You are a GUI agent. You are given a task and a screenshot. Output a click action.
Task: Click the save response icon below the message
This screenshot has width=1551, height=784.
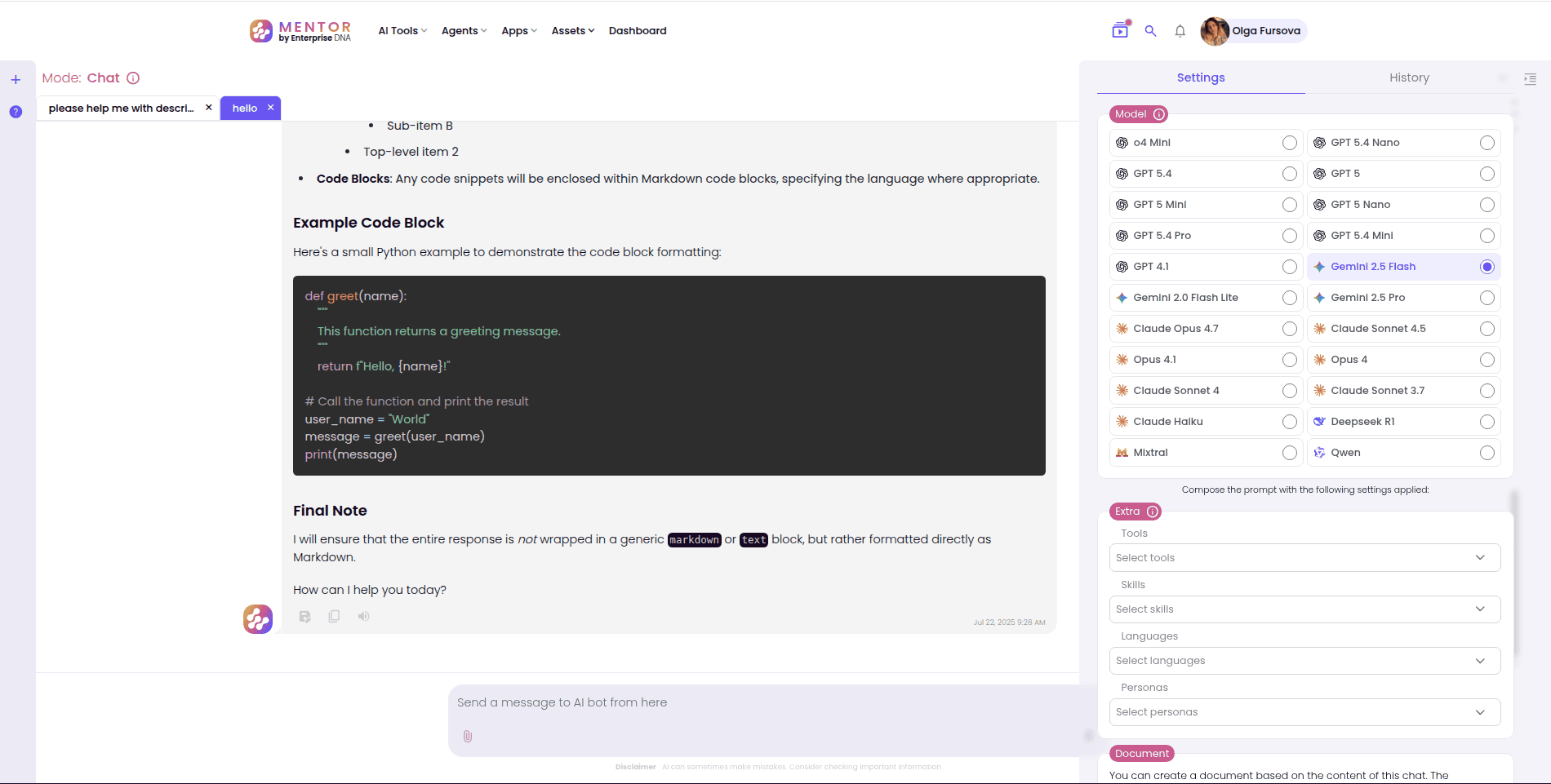point(304,617)
